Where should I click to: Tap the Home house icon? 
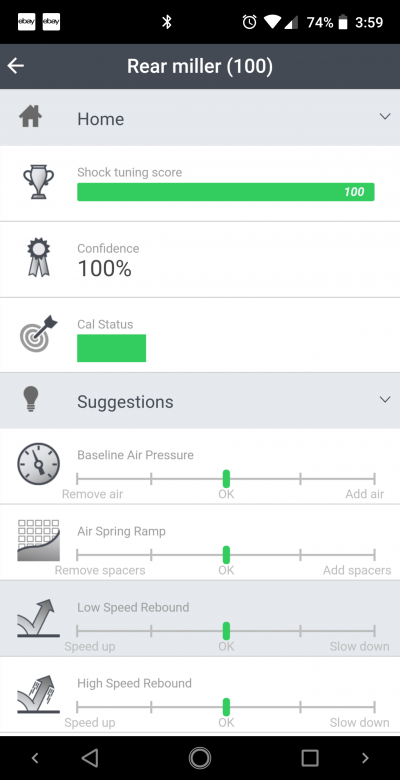[x=30, y=117]
